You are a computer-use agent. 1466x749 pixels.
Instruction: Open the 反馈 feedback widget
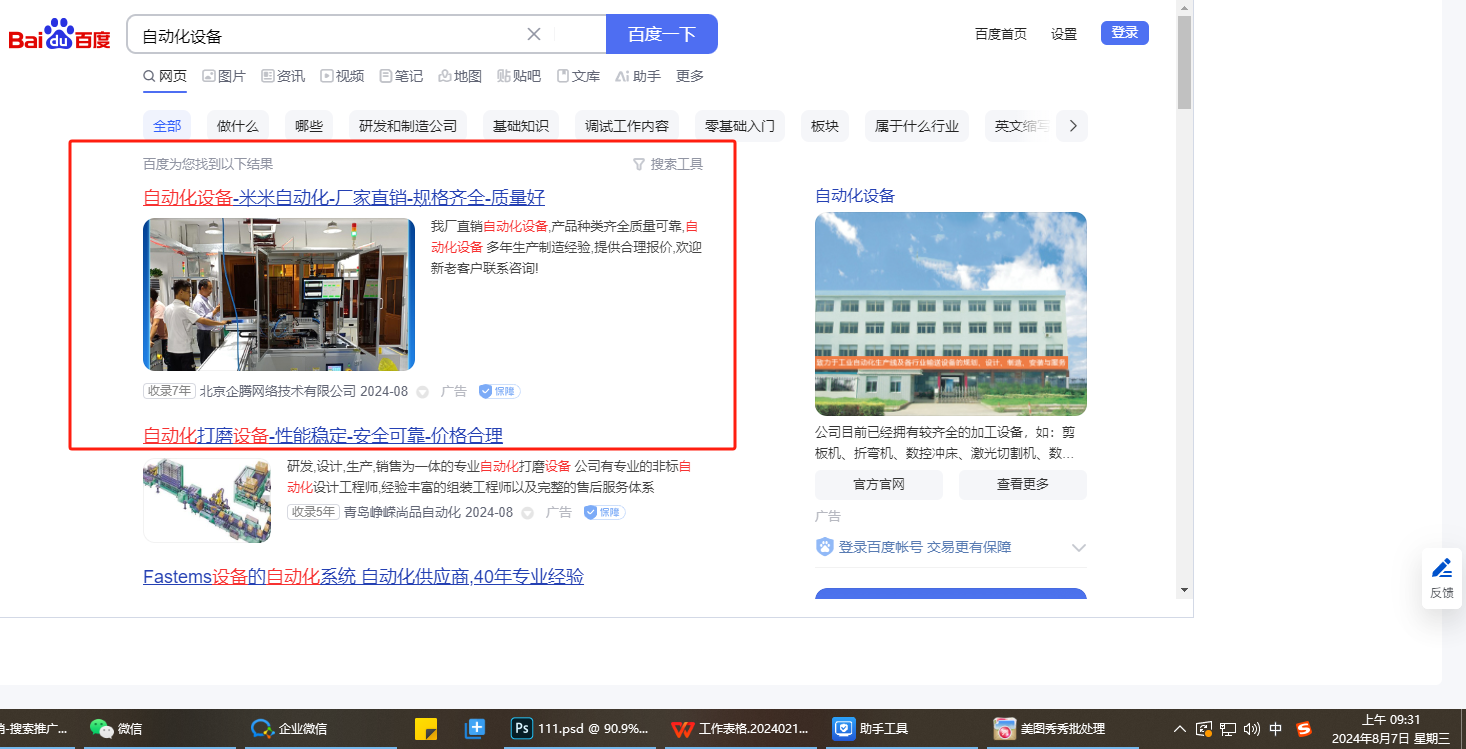click(x=1442, y=578)
